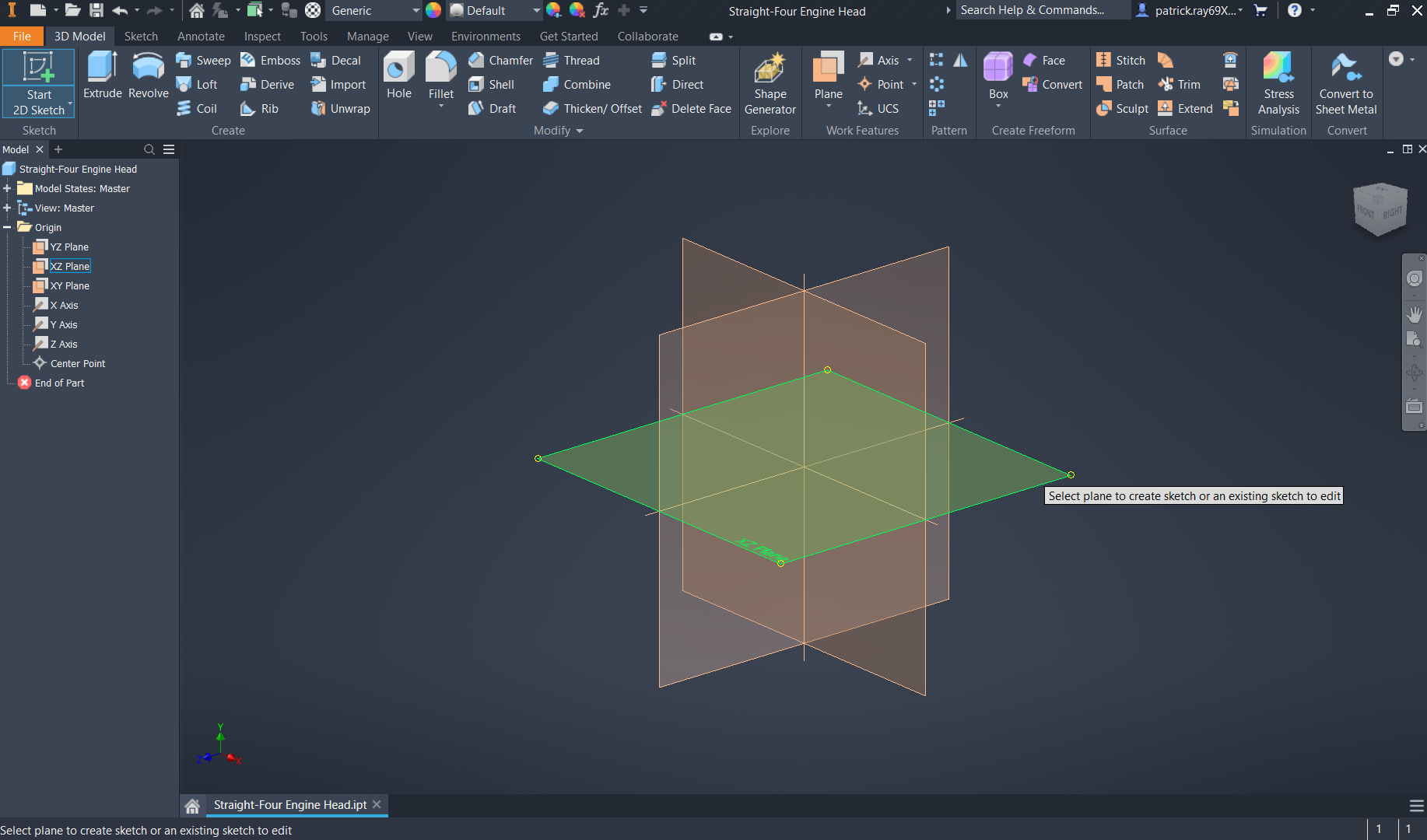This screenshot has height=840, width=1427.
Task: Click the Extrude tool icon
Action: (102, 68)
